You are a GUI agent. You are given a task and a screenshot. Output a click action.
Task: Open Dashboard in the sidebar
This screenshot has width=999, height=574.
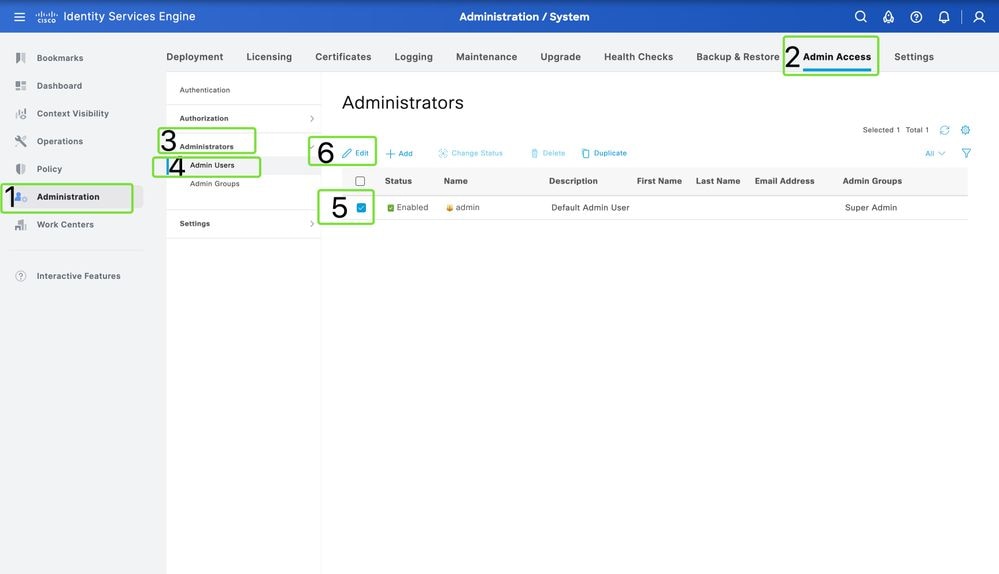59,85
